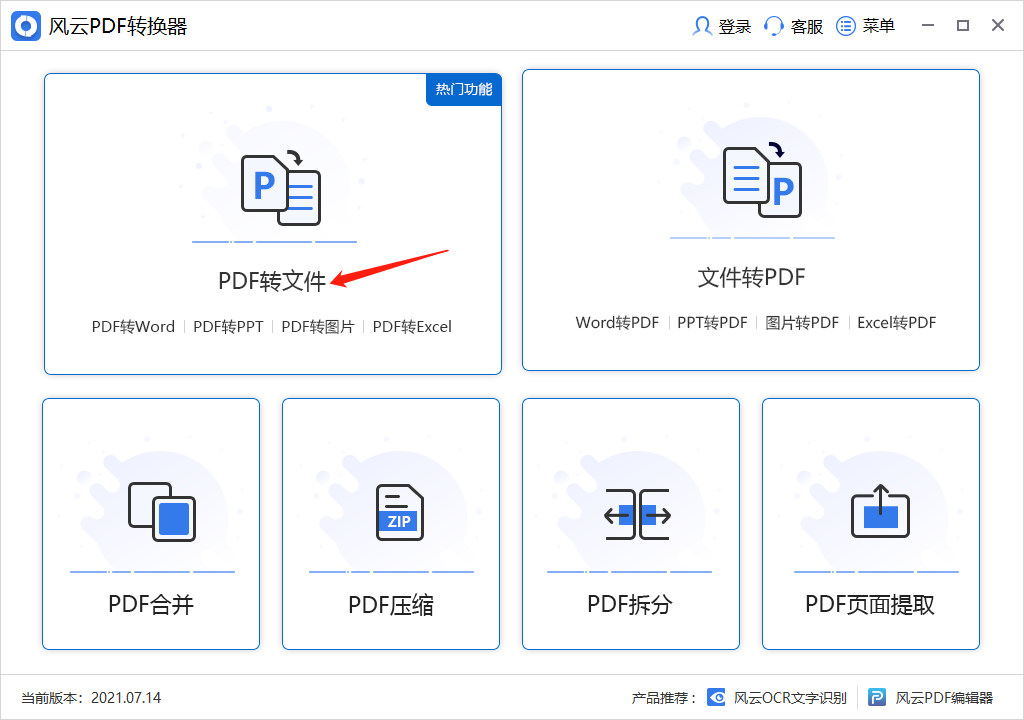Choose PDF转Excel option

click(412, 327)
